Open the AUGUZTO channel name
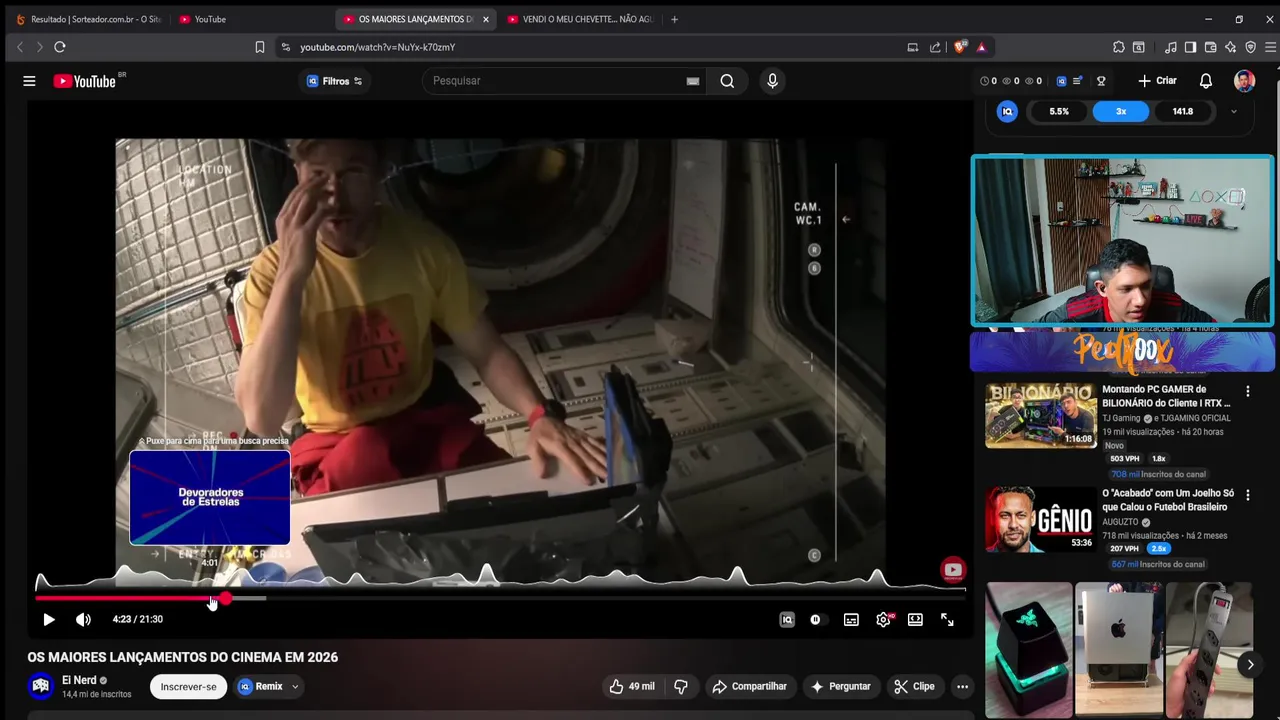Screen dimensions: 1280x720 (x=1120, y=522)
